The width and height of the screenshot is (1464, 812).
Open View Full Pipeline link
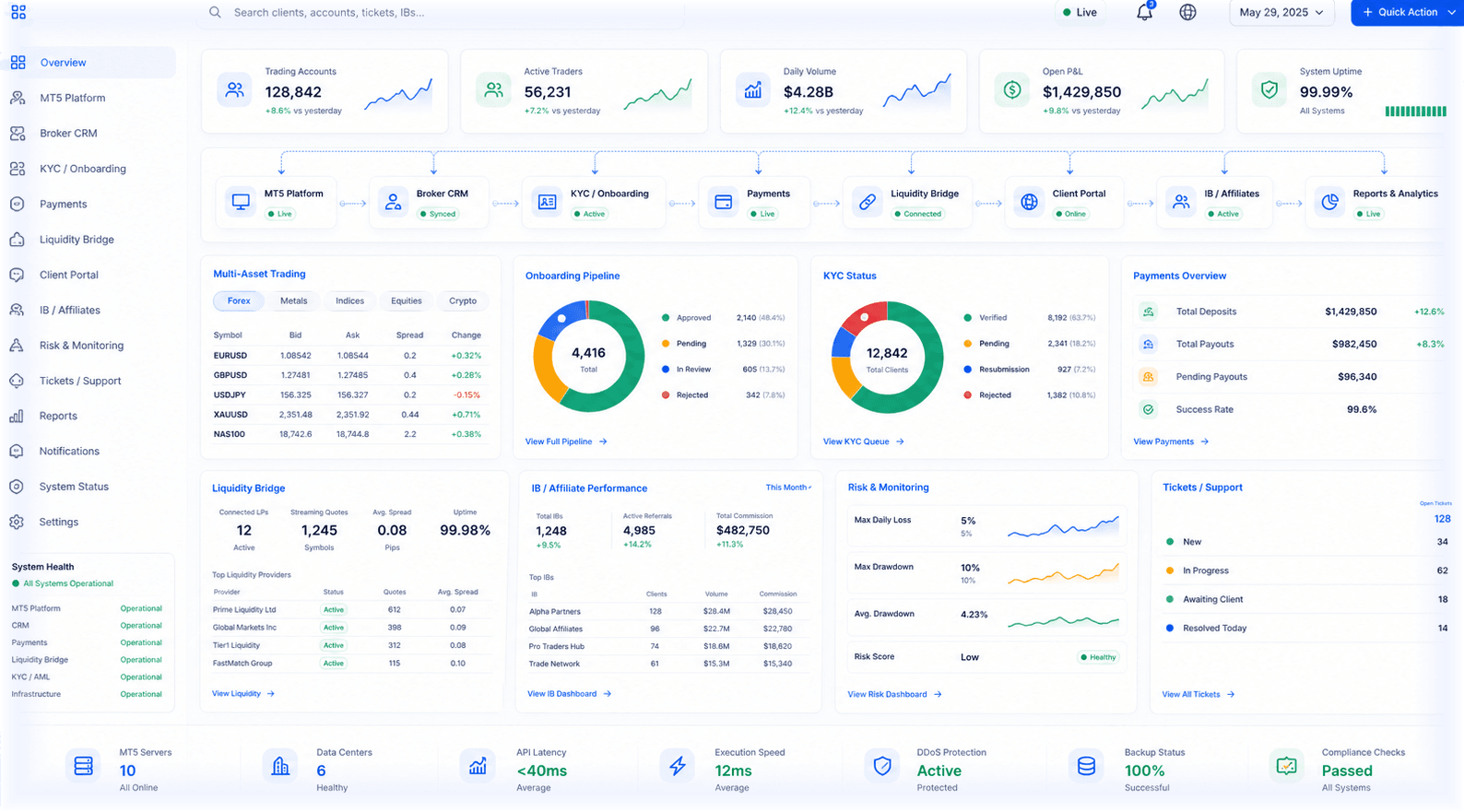[x=566, y=441]
